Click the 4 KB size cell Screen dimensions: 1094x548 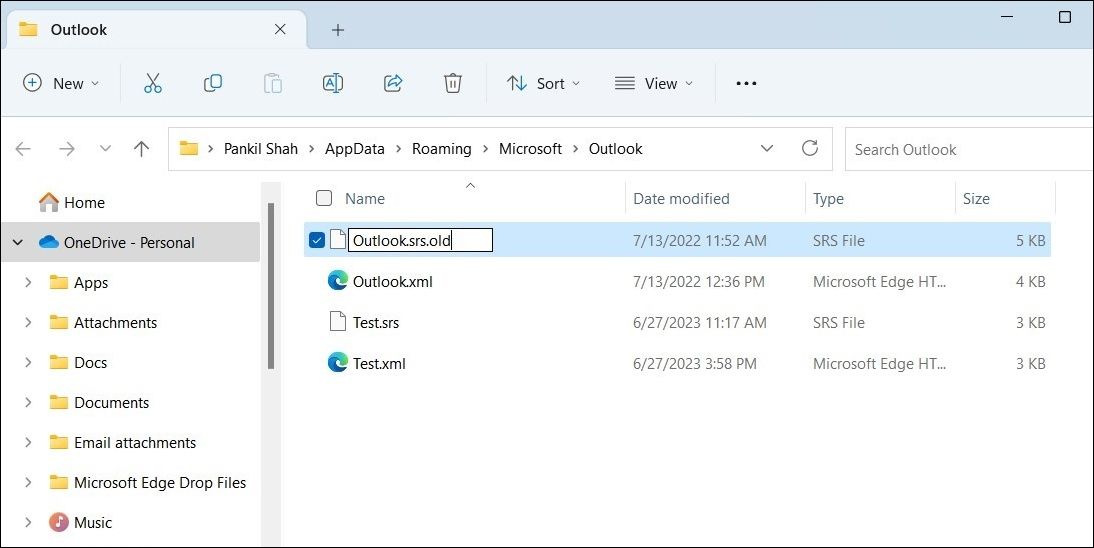tap(1030, 281)
